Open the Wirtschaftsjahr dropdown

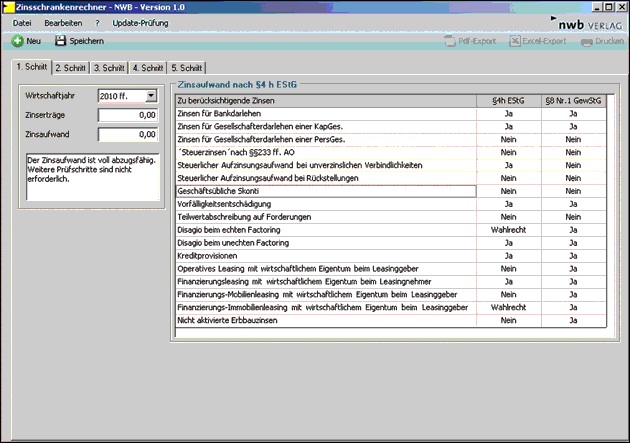(x=151, y=96)
